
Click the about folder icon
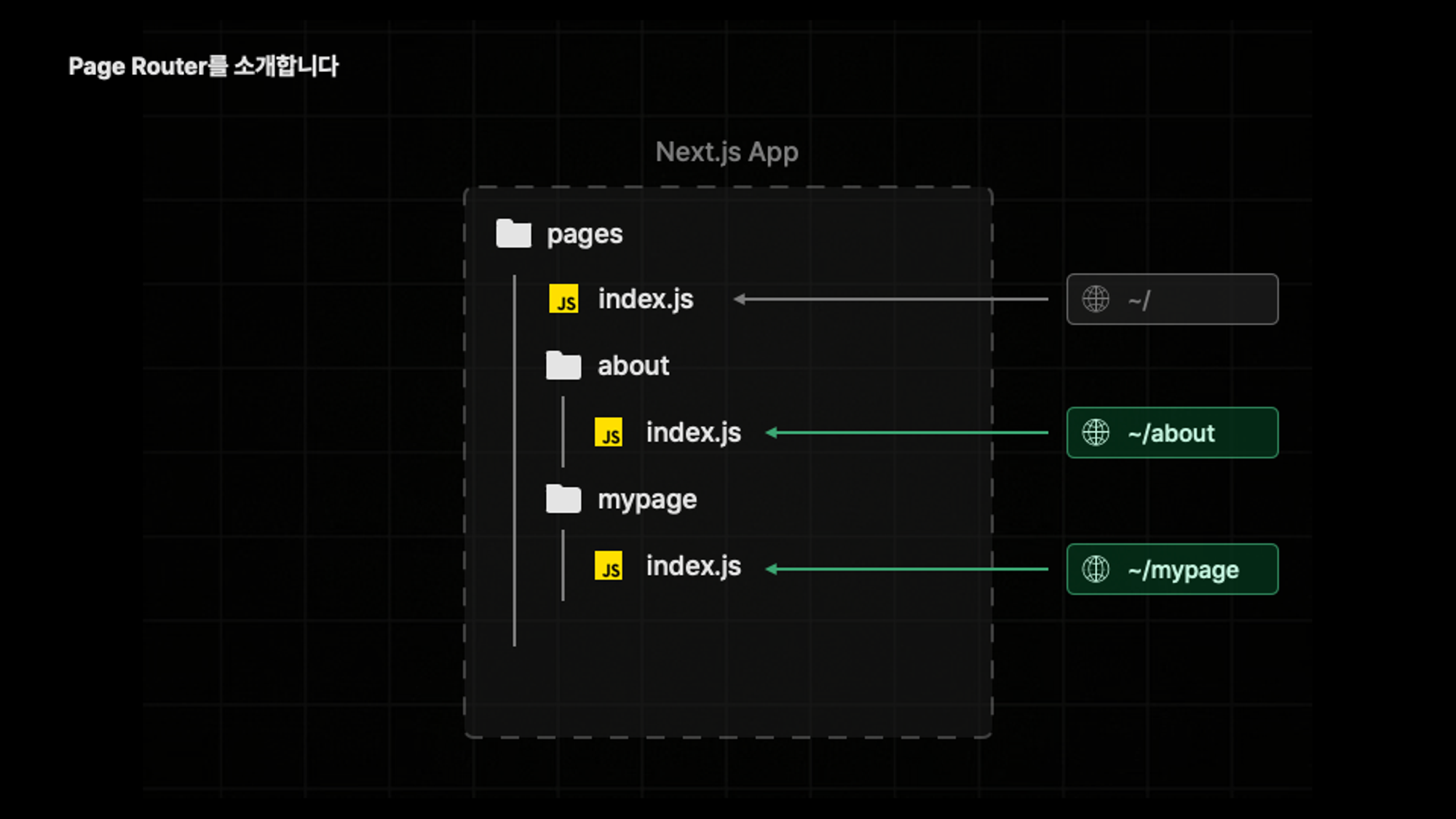click(x=563, y=365)
